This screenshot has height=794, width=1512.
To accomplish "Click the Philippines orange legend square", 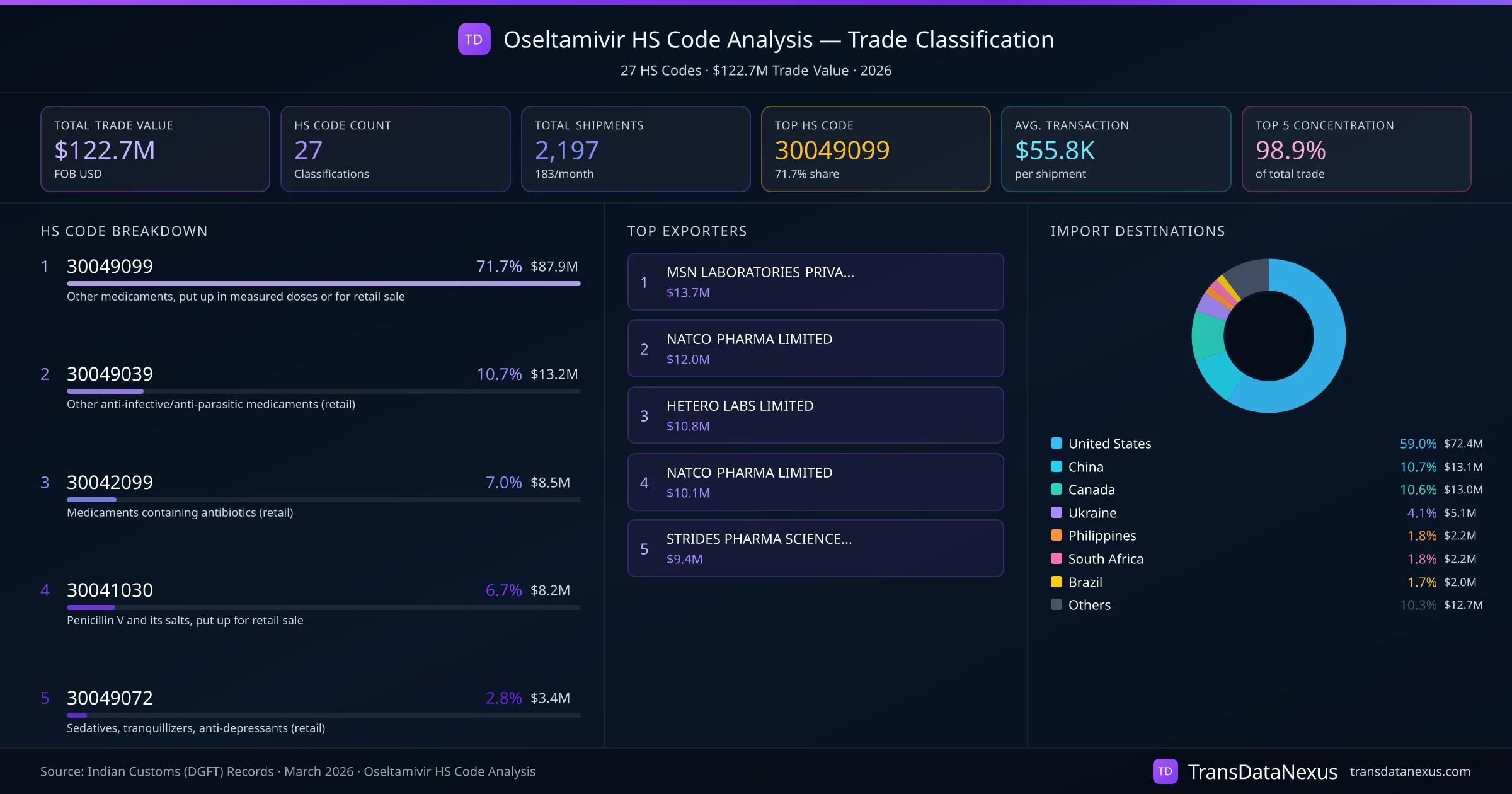I will click(x=1057, y=536).
